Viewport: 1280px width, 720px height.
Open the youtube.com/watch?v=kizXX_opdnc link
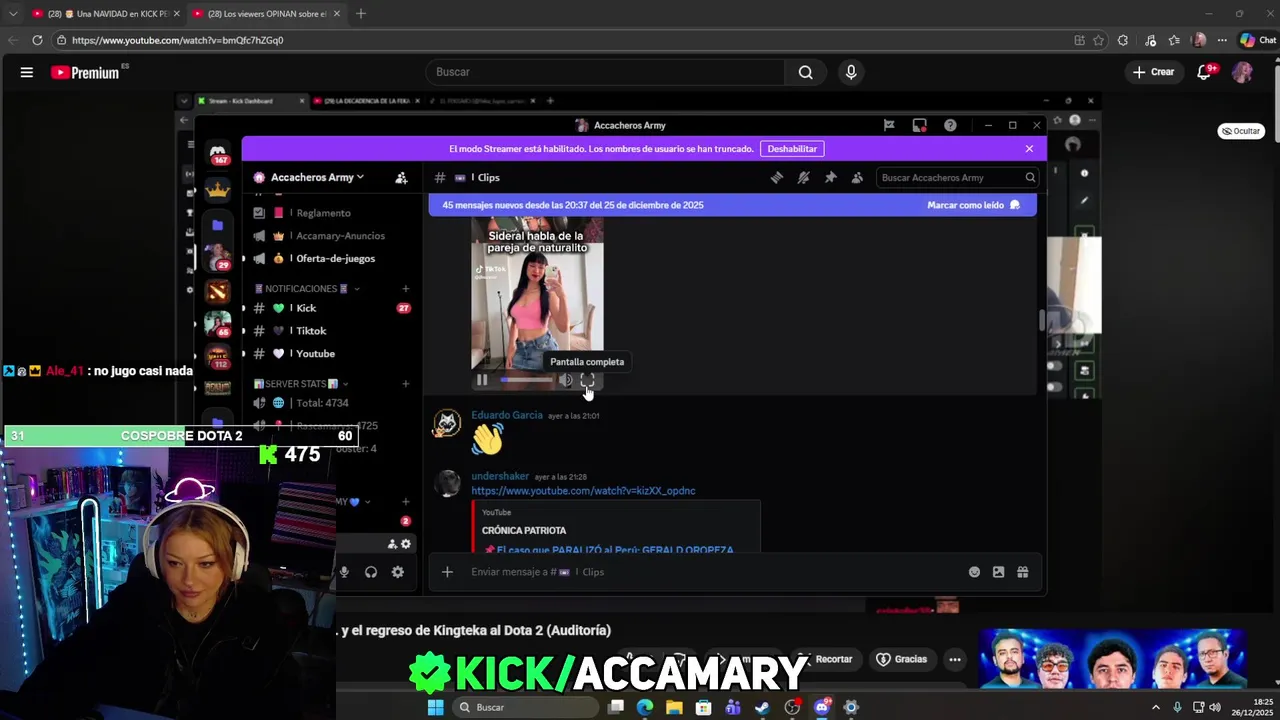pyautogui.click(x=583, y=491)
